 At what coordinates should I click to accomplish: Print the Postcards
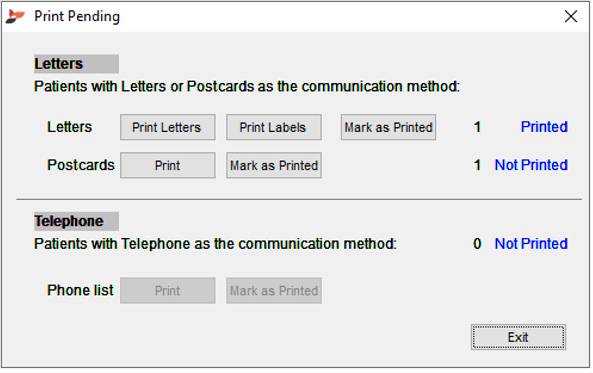168,166
